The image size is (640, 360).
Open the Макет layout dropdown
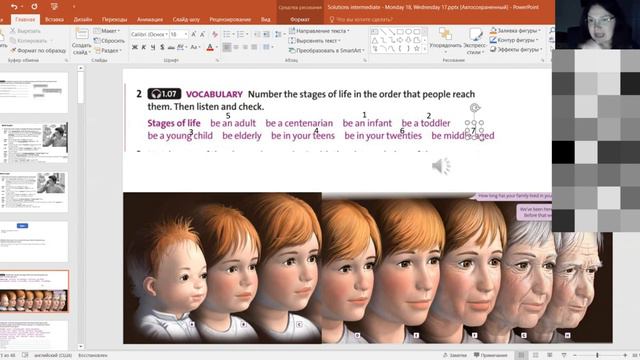pyautogui.click(x=107, y=31)
